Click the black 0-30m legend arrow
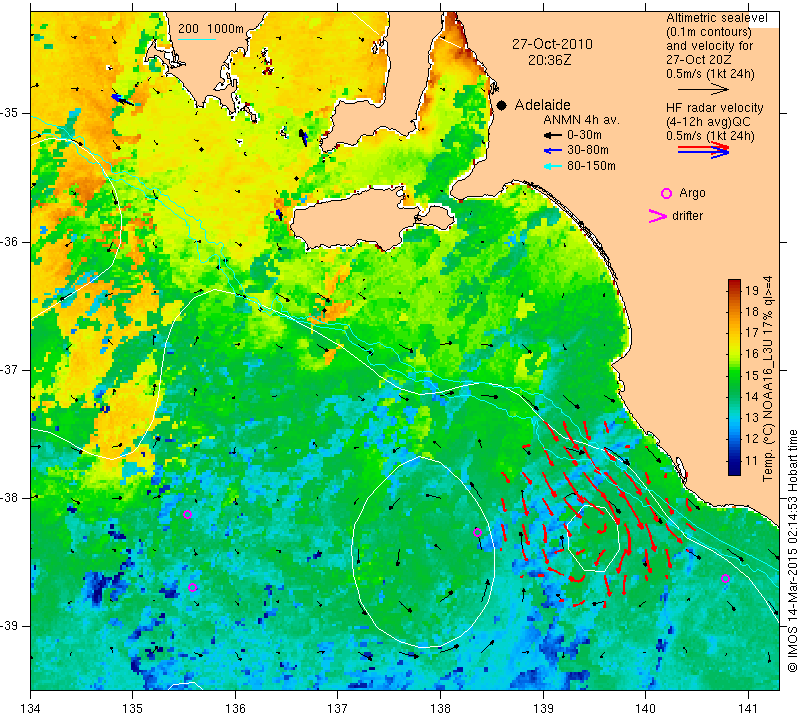The height and width of the screenshot is (720, 800). click(x=553, y=135)
